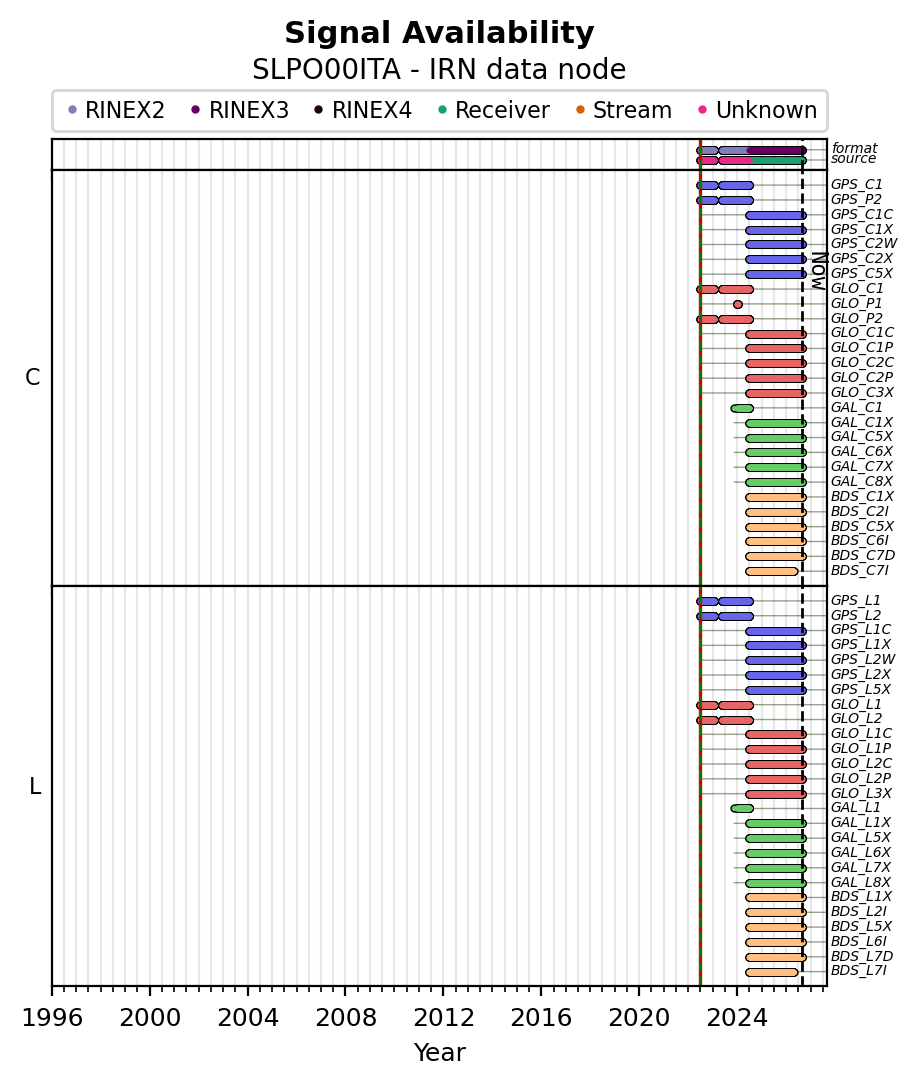
Task: Click the Receiver legend color dot
Action: [443, 110]
